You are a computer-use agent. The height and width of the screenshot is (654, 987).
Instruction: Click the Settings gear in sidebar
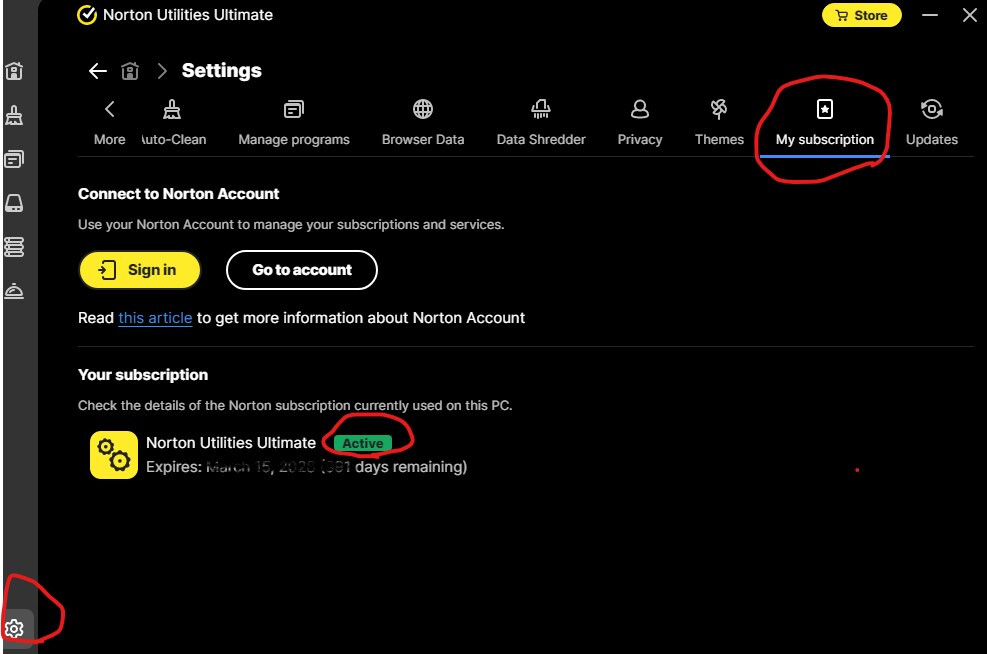coord(14,628)
